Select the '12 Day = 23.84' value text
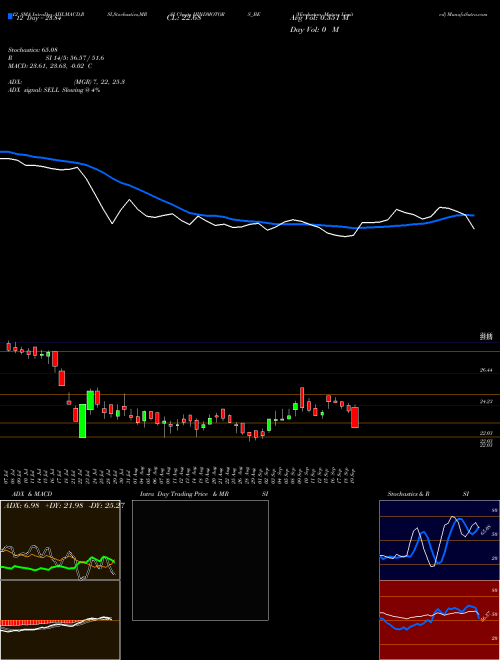The image size is (500, 660). 41,17
